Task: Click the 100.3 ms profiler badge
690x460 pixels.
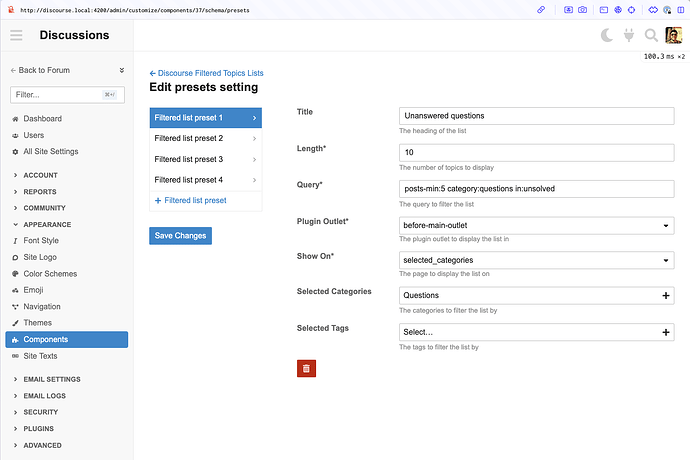Action: click(664, 56)
